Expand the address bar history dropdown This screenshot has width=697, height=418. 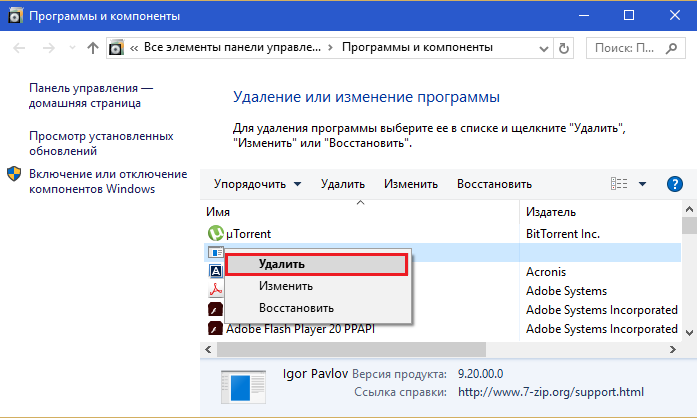pos(543,48)
